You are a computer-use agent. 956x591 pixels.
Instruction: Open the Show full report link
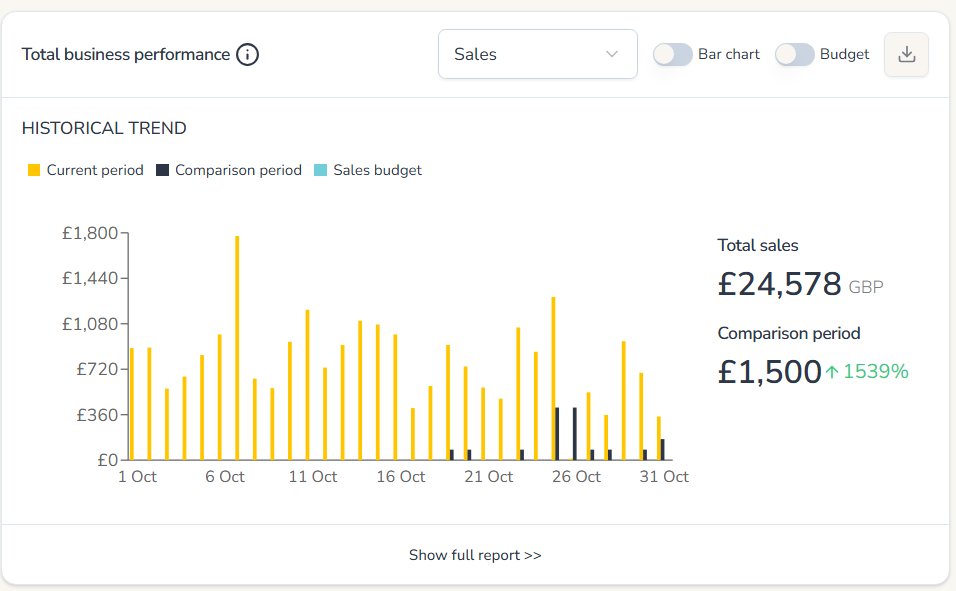[x=475, y=554]
